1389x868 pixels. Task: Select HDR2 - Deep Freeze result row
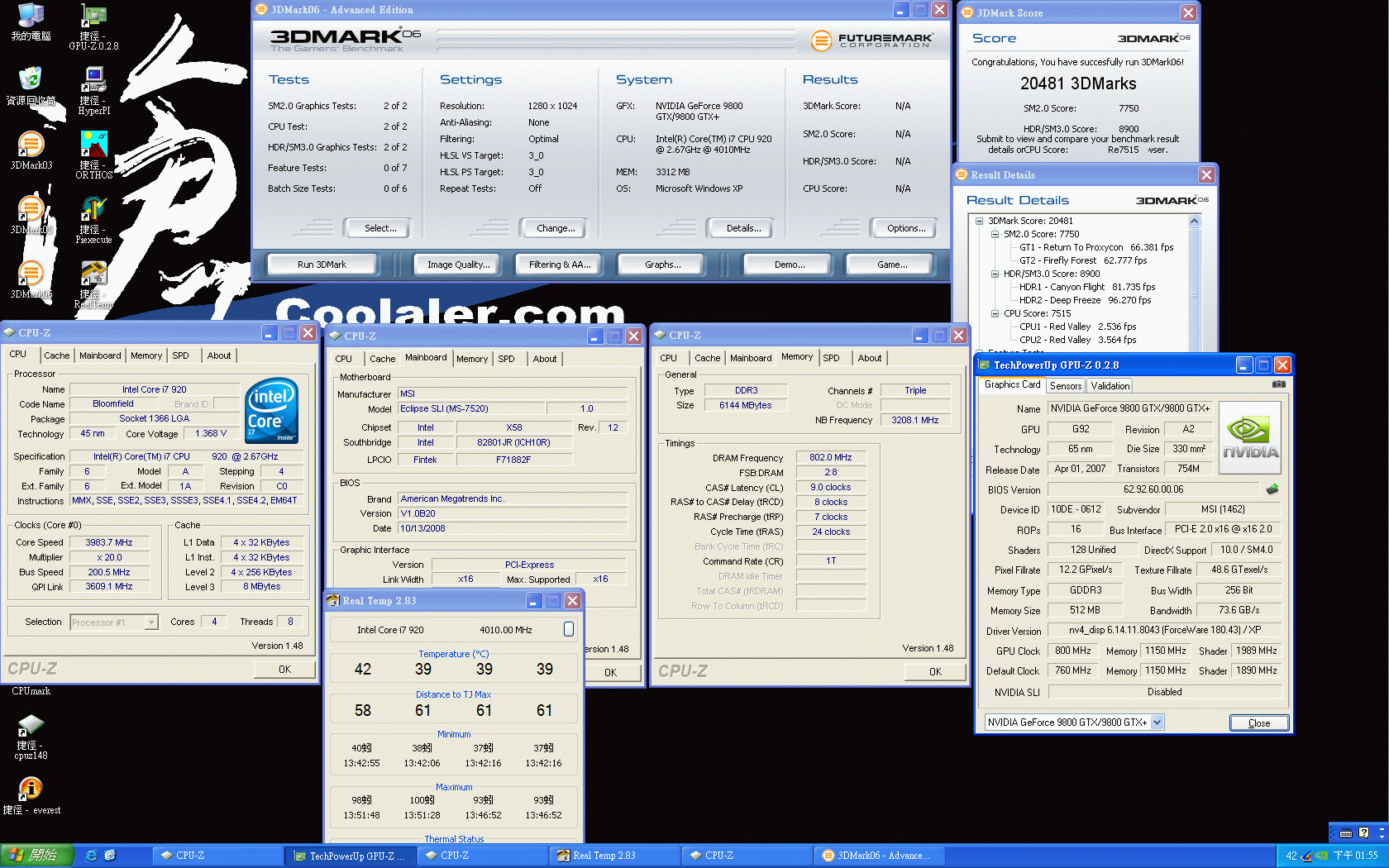(1085, 300)
